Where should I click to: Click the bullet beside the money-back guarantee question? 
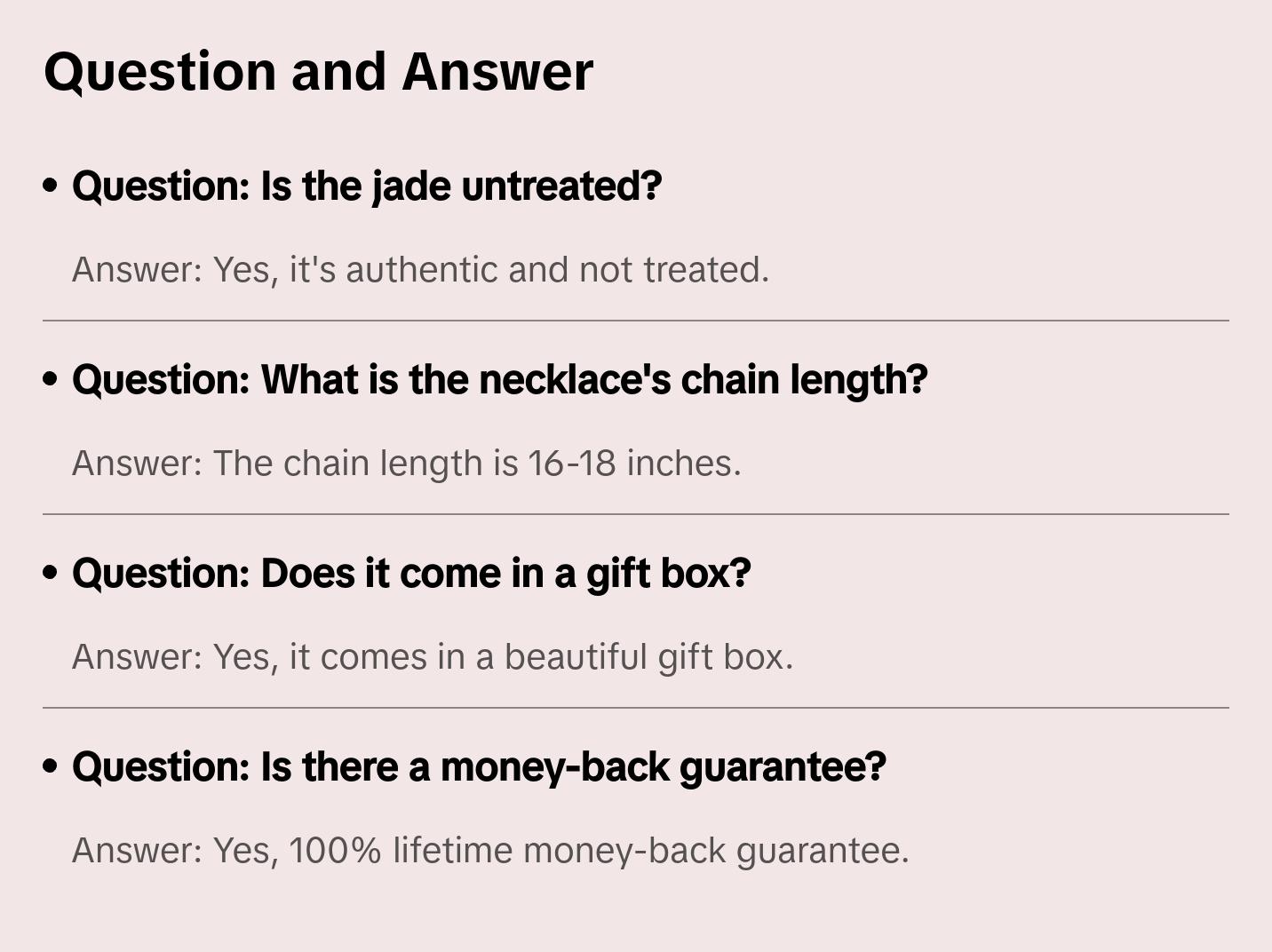(51, 766)
